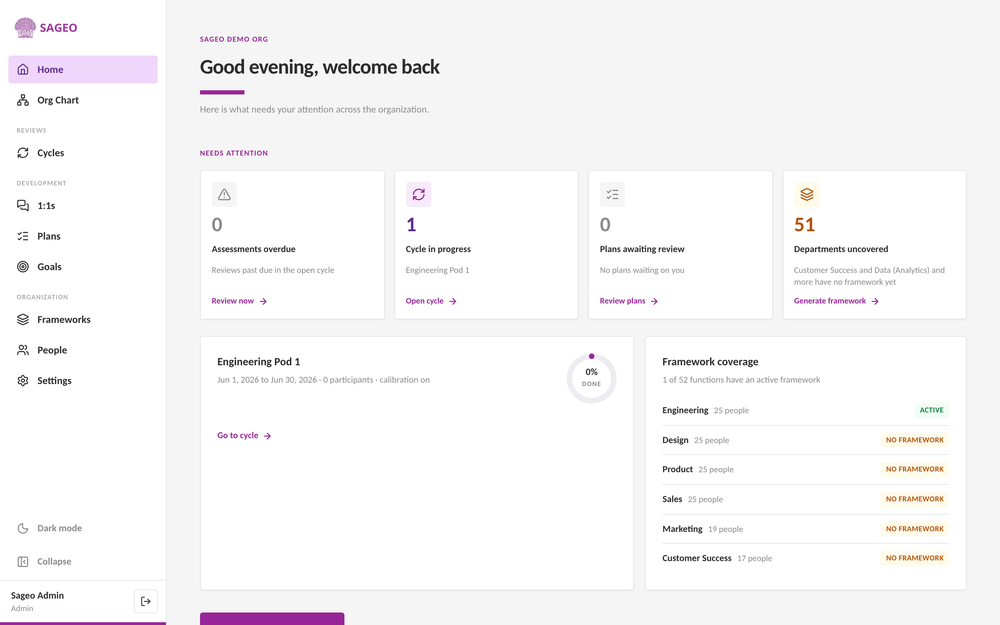Image resolution: width=1000 pixels, height=625 pixels.
Task: Click the Goals target icon
Action: (23, 267)
